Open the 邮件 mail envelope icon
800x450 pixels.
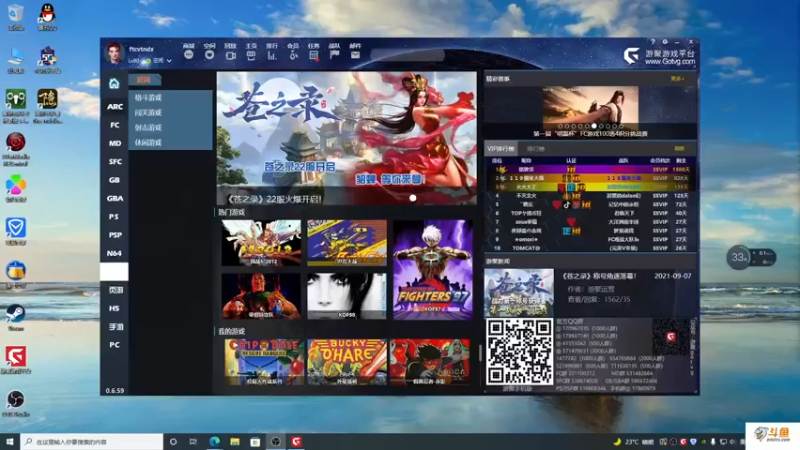tap(355, 55)
